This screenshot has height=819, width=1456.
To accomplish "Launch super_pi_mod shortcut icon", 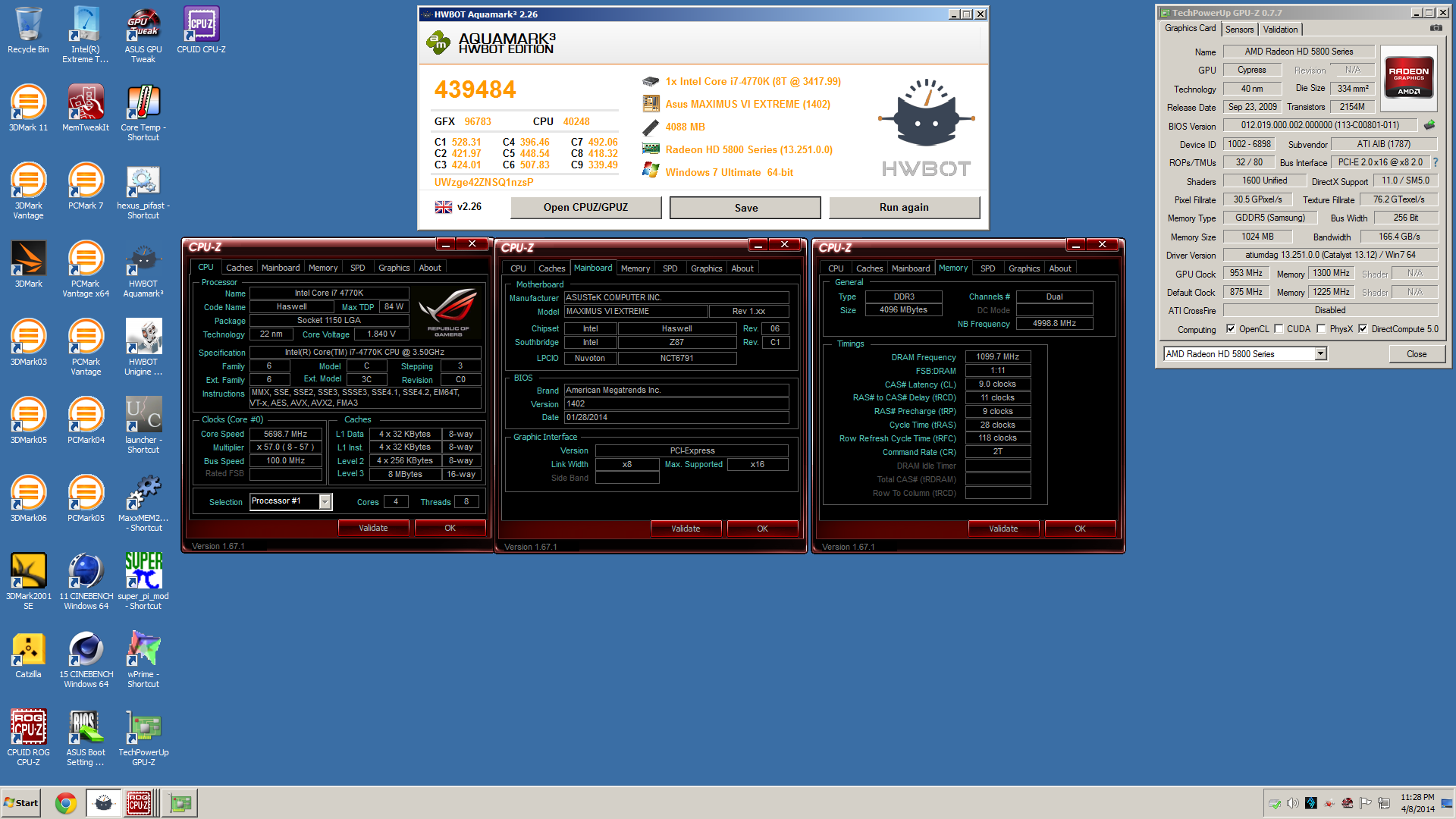I will point(143,582).
